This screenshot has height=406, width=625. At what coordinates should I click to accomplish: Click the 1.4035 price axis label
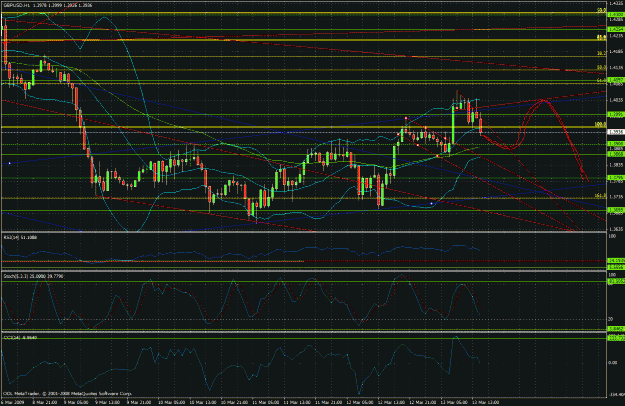616,100
